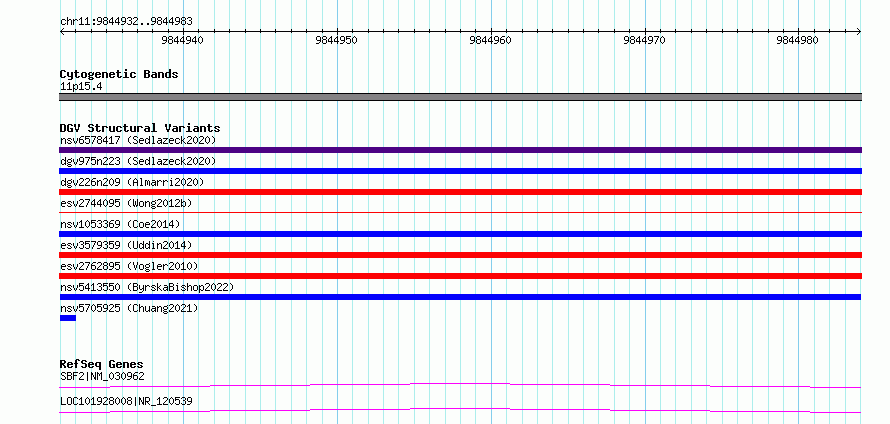The height and width of the screenshot is (424, 890).
Task: Click the thin red esv2744095 variant line
Action: point(460,213)
